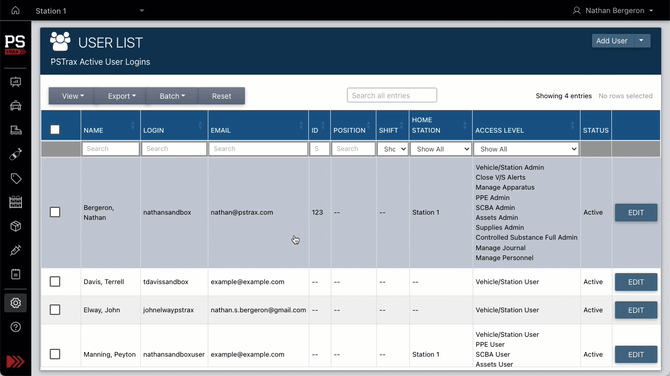Image resolution: width=670 pixels, height=376 pixels.
Task: Open the Batch dropdown menu
Action: 172,96
